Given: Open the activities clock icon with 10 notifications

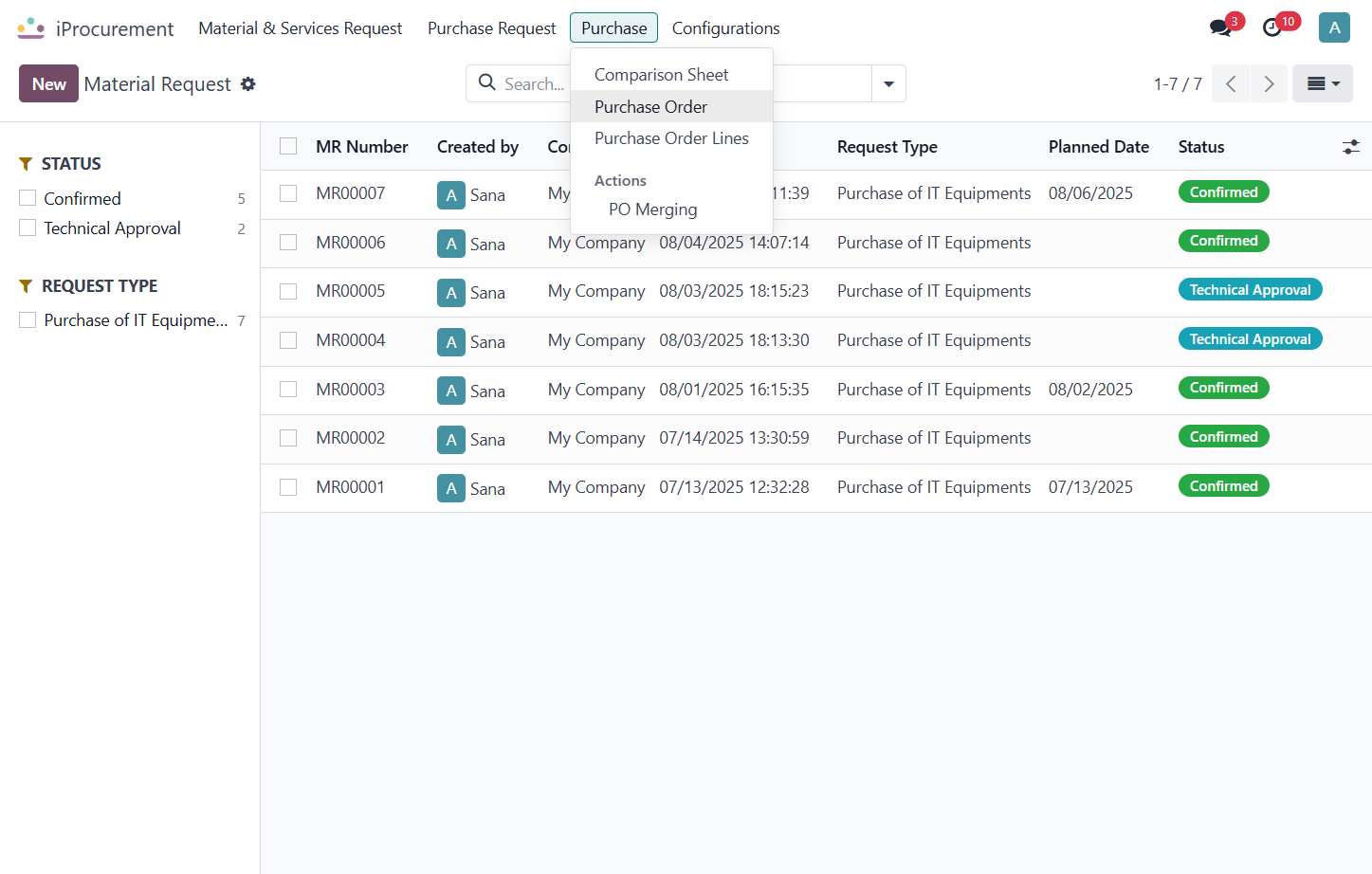Looking at the screenshot, I should point(1272,27).
